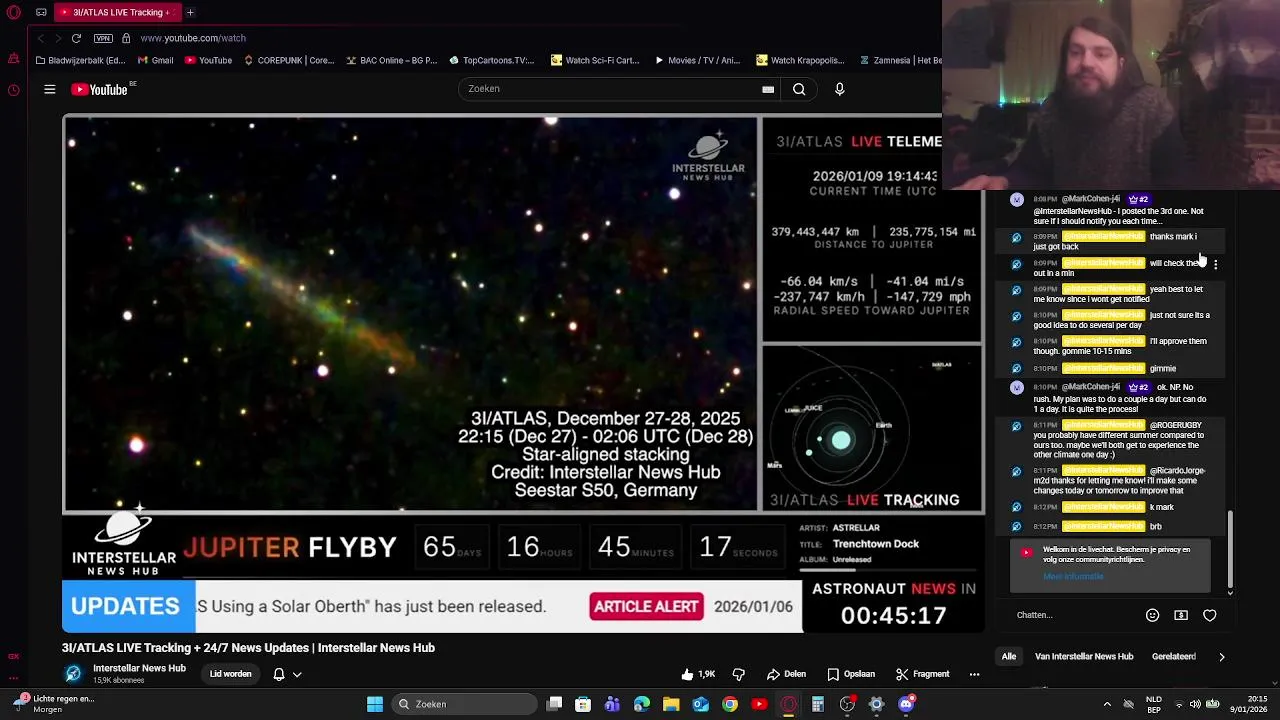
Task: Open the Opera main menu icon
Action: [13, 12]
